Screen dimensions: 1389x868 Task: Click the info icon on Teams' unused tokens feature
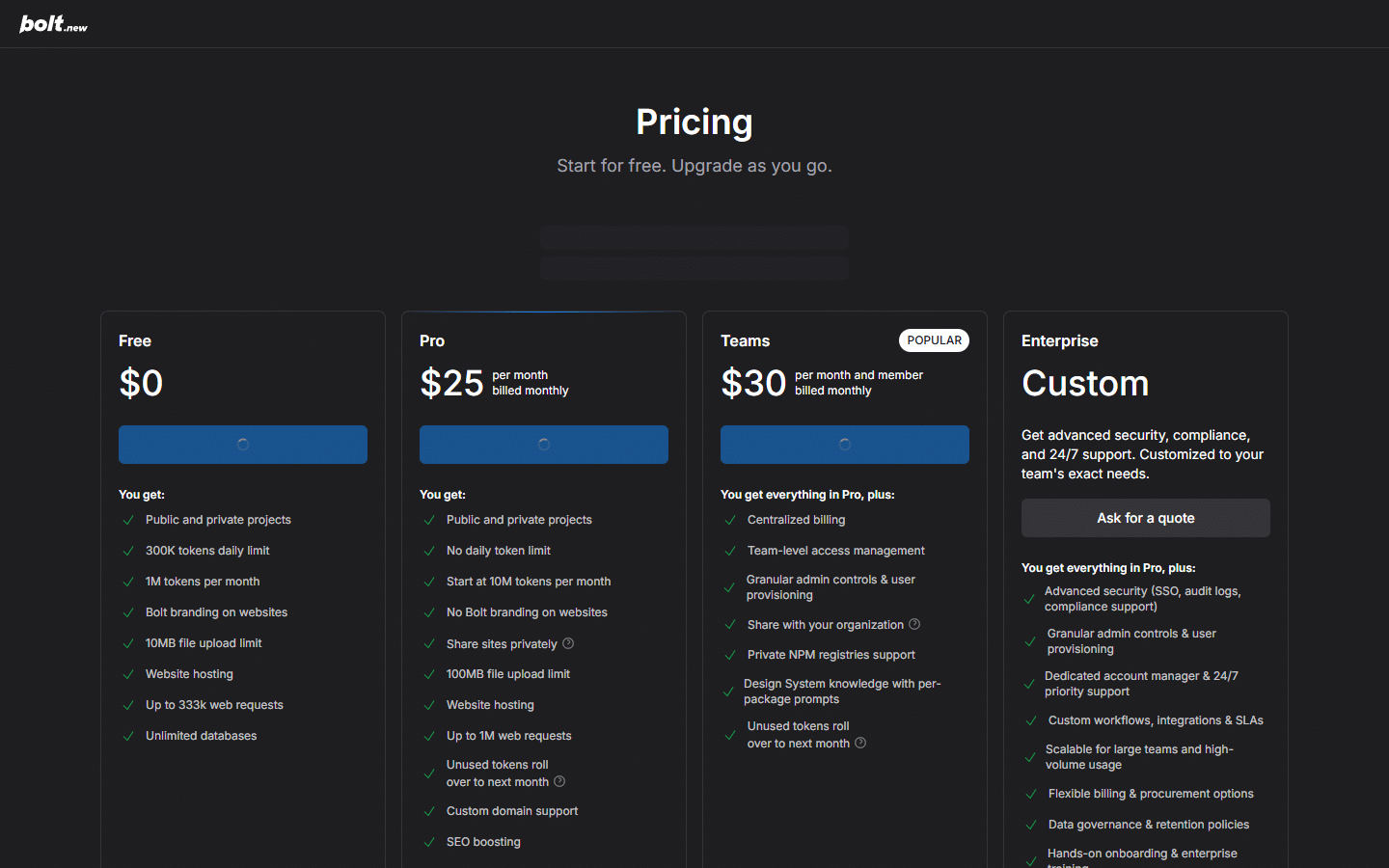tap(858, 743)
